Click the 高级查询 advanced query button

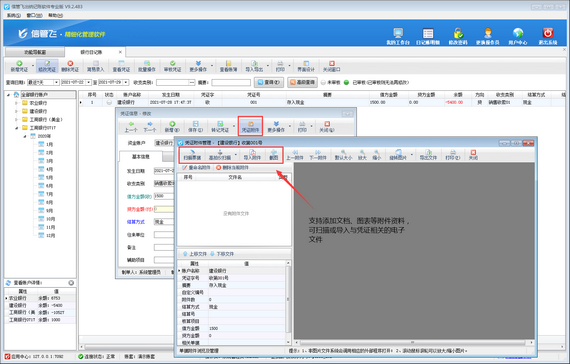(x=302, y=83)
